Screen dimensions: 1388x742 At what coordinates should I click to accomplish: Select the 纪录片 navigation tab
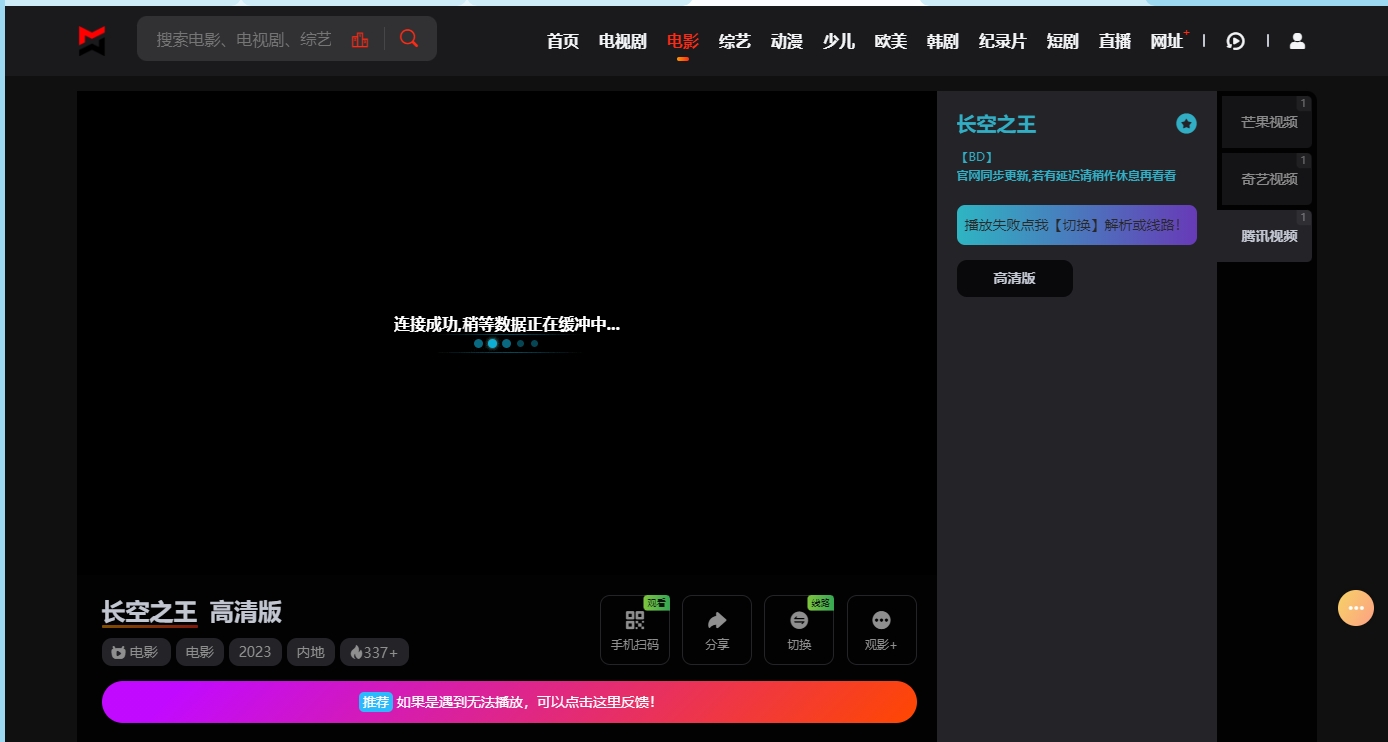pyautogui.click(x=1002, y=41)
